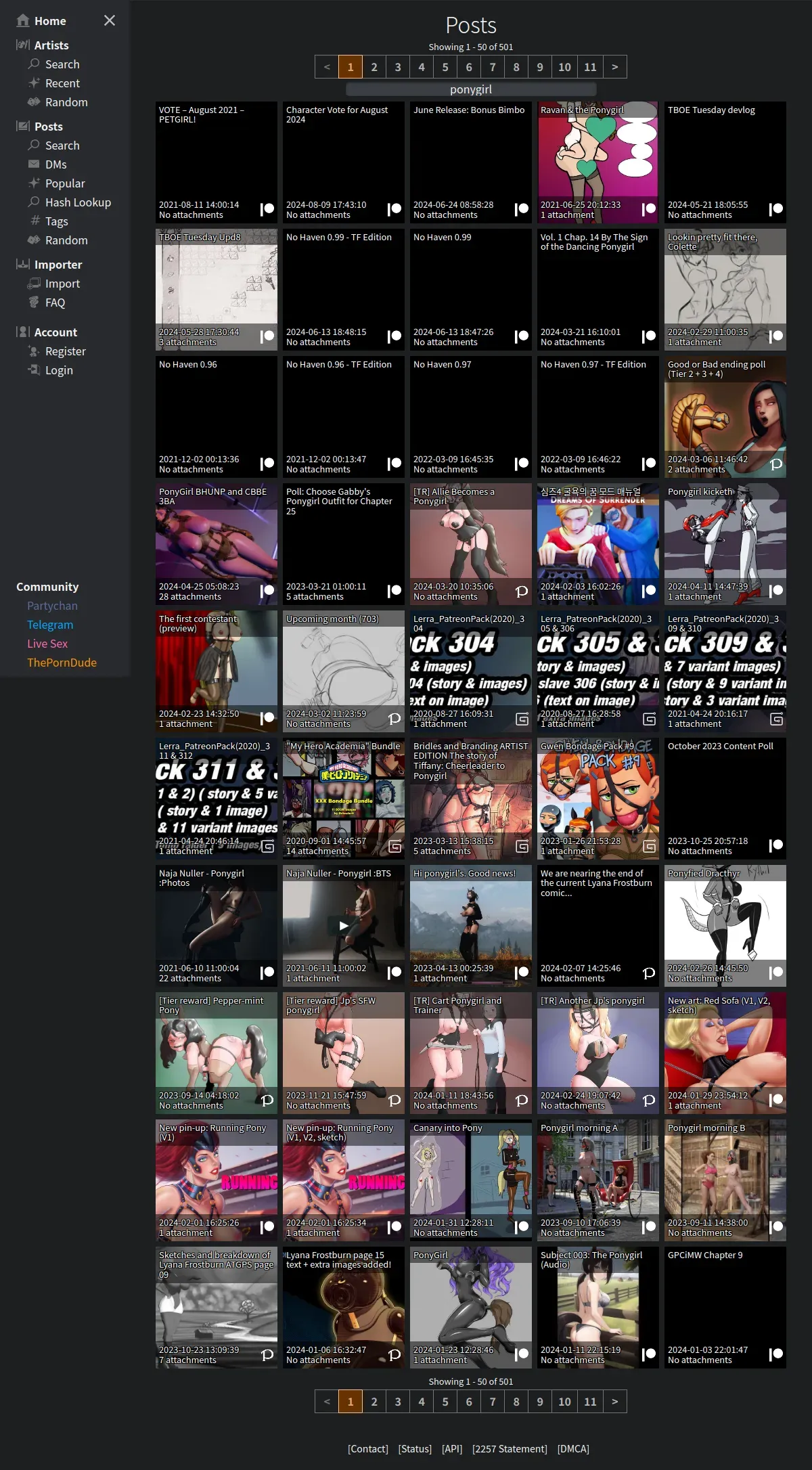The height and width of the screenshot is (1470, 812).
Task: Open the Register account link
Action: coord(66,351)
